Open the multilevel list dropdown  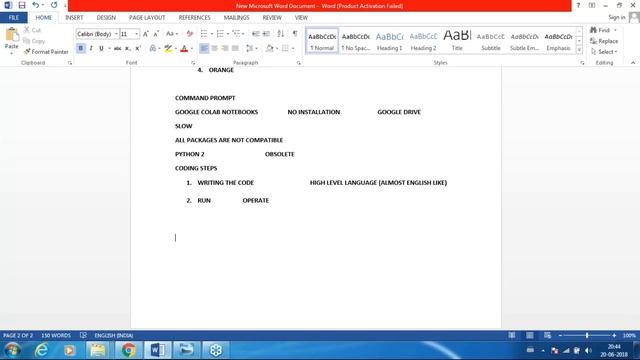click(x=243, y=34)
